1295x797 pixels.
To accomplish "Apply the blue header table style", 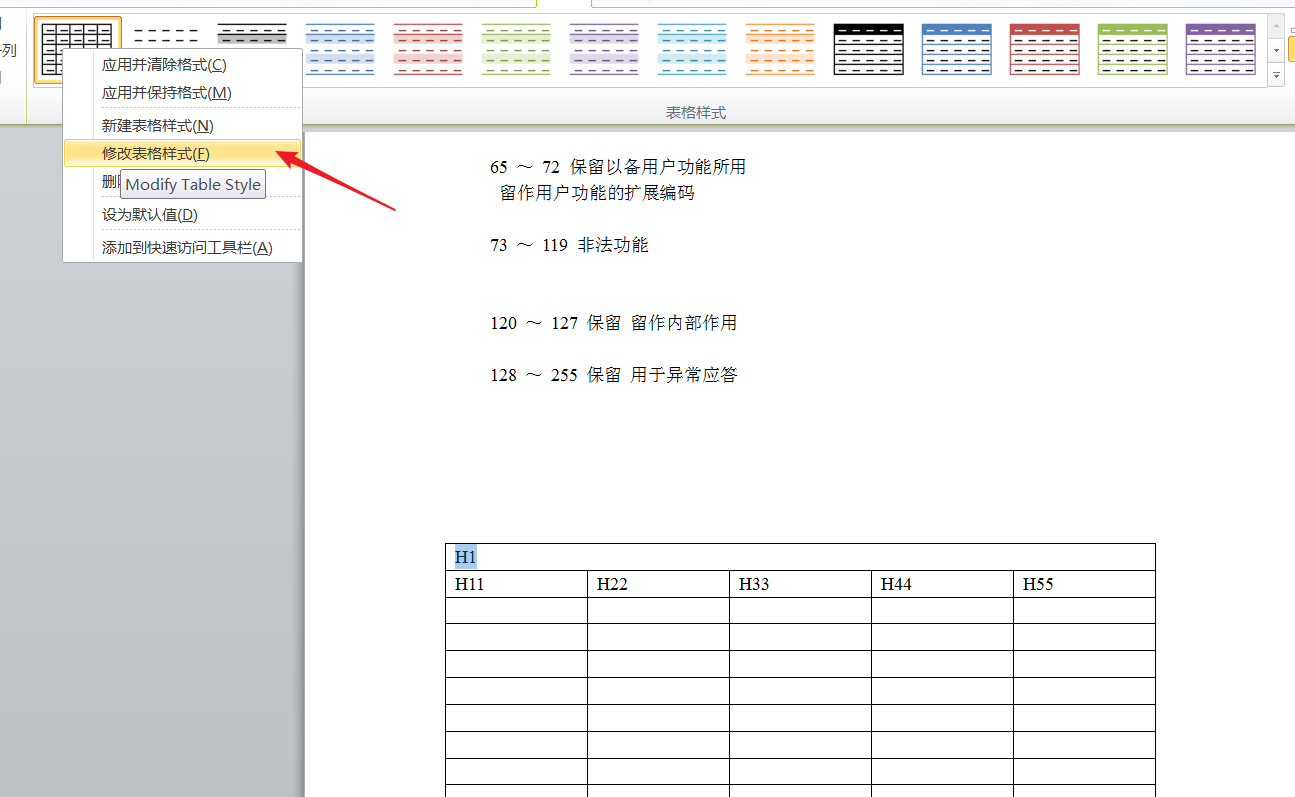I will click(956, 50).
